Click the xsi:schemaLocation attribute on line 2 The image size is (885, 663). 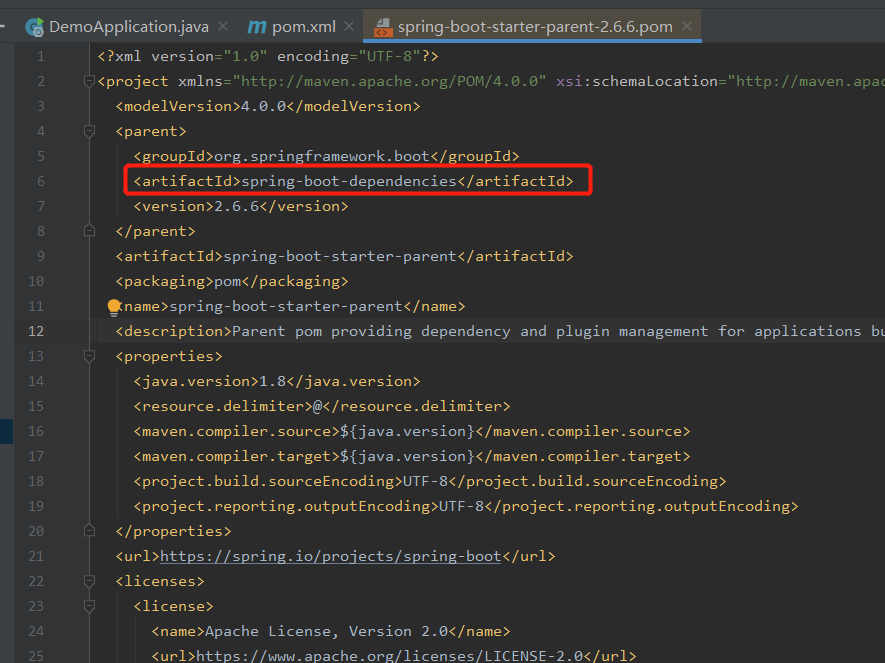click(720, 81)
